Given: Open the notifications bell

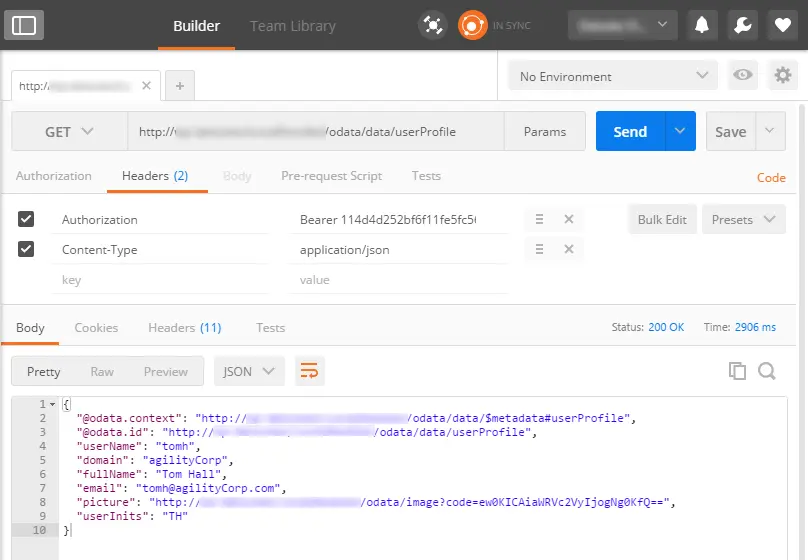Looking at the screenshot, I should click(702, 25).
